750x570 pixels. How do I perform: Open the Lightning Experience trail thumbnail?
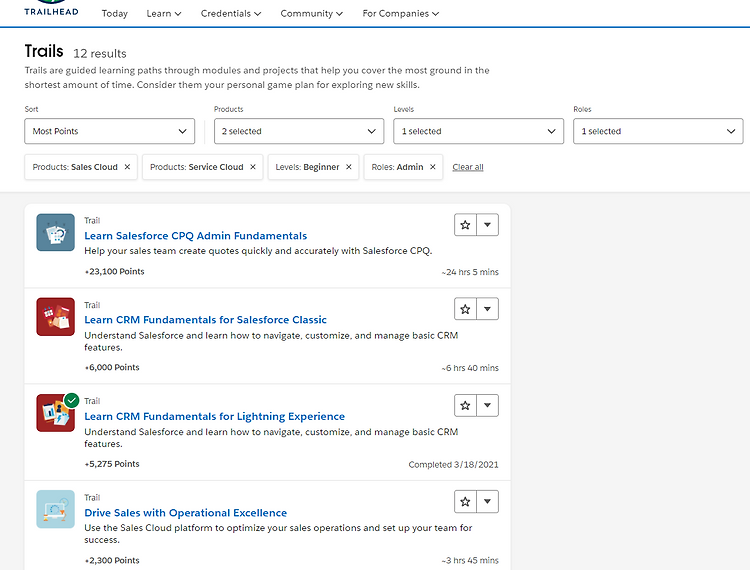click(55, 413)
